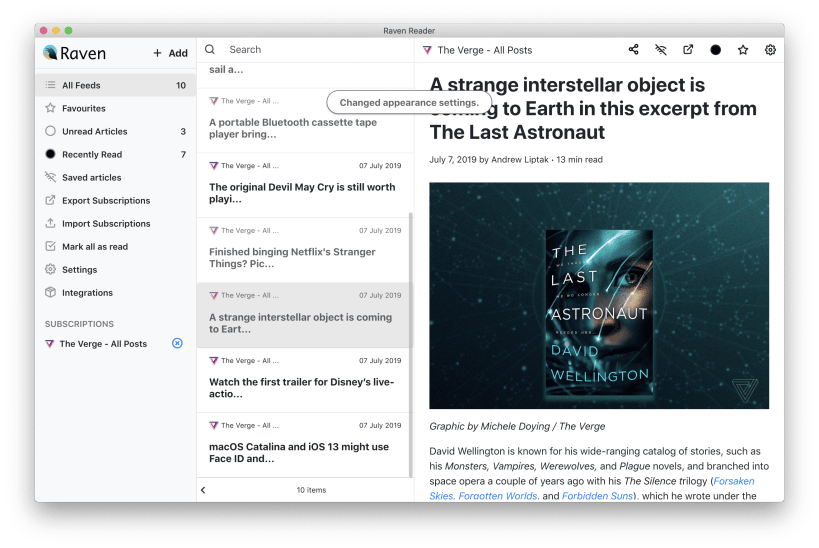Click the All Feeds list icon
The width and height of the screenshot is (819, 548).
pos(50,85)
